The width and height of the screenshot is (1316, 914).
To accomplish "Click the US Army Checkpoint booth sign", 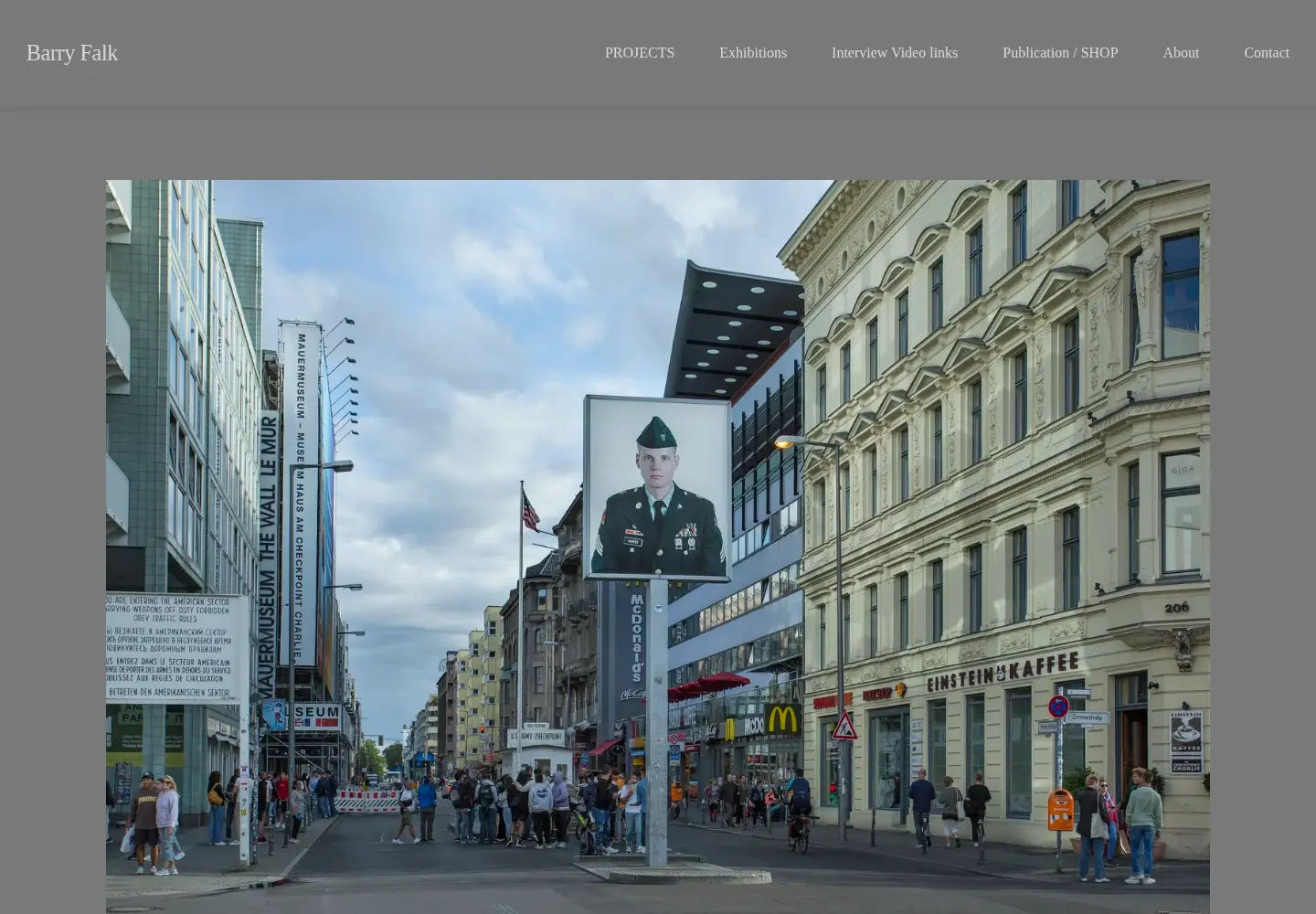I will click(536, 736).
